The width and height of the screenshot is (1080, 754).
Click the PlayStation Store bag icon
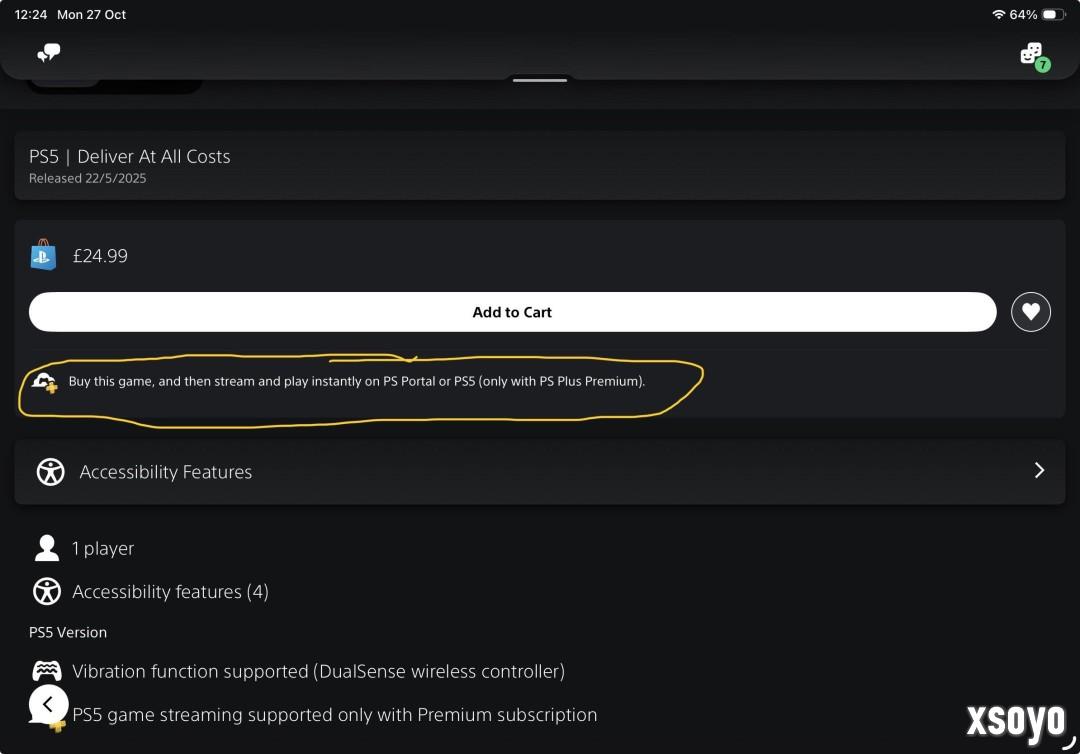point(43,255)
